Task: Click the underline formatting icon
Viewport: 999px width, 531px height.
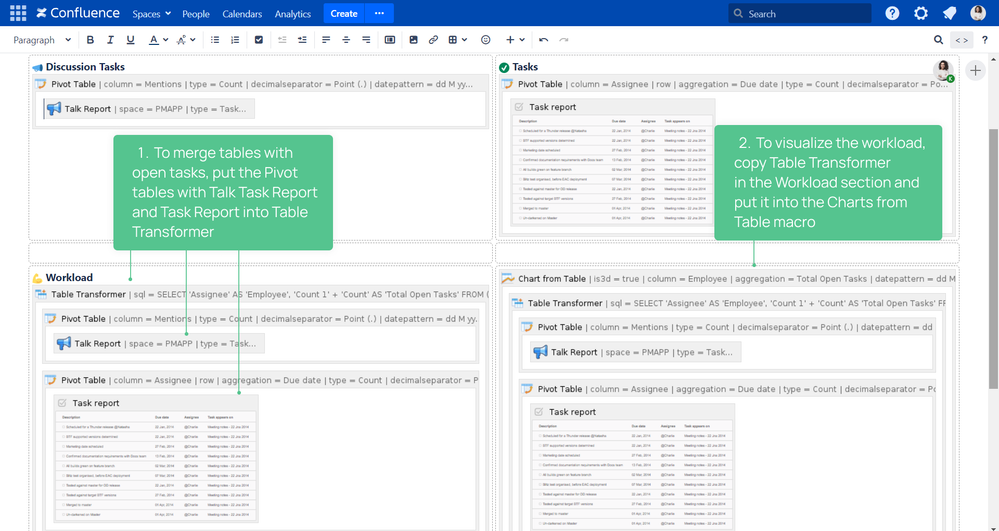Action: (x=128, y=40)
